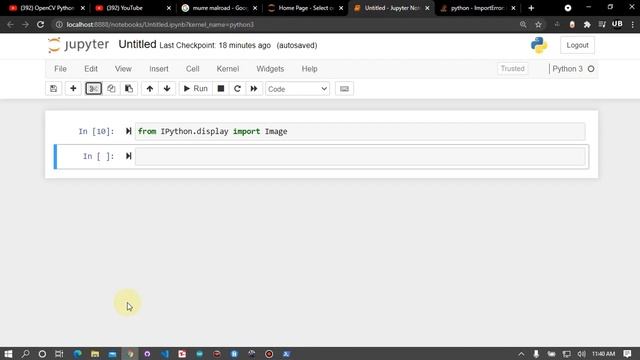Click the IPython.display import code cell
The image size is (640, 360).
(x=360, y=131)
